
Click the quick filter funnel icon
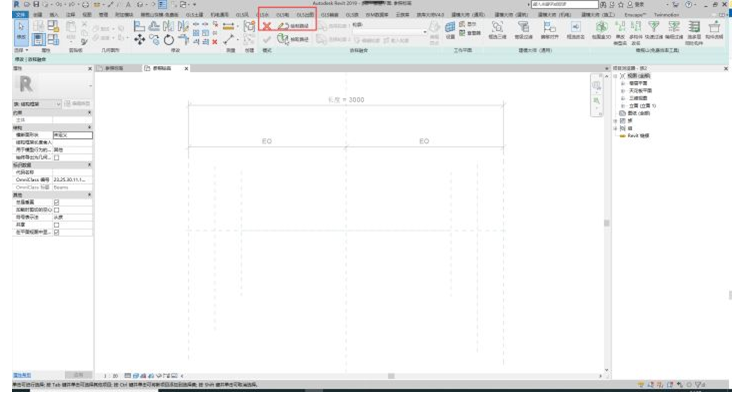(x=654, y=27)
